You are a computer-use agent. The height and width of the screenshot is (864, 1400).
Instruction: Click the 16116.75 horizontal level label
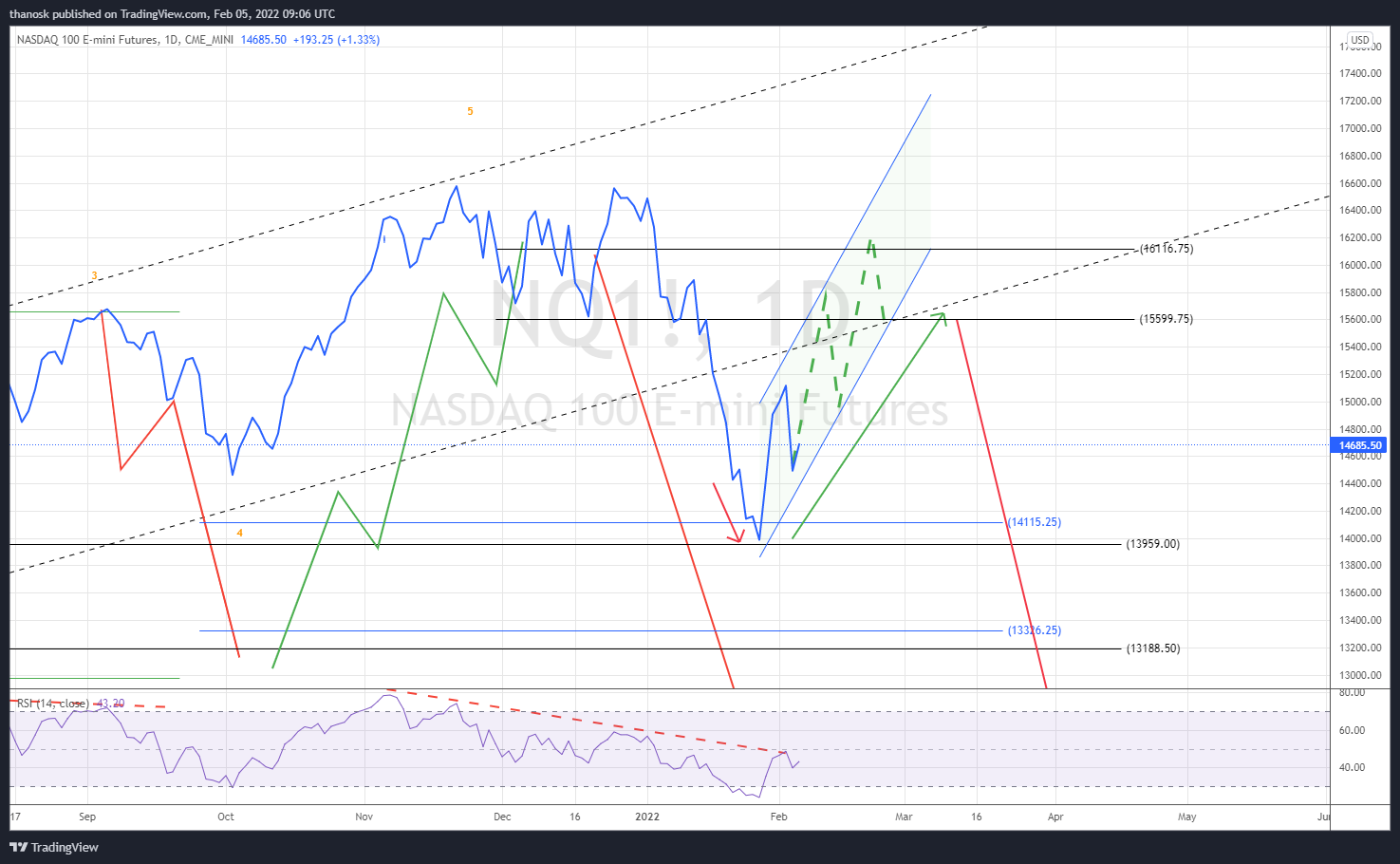(1167, 249)
